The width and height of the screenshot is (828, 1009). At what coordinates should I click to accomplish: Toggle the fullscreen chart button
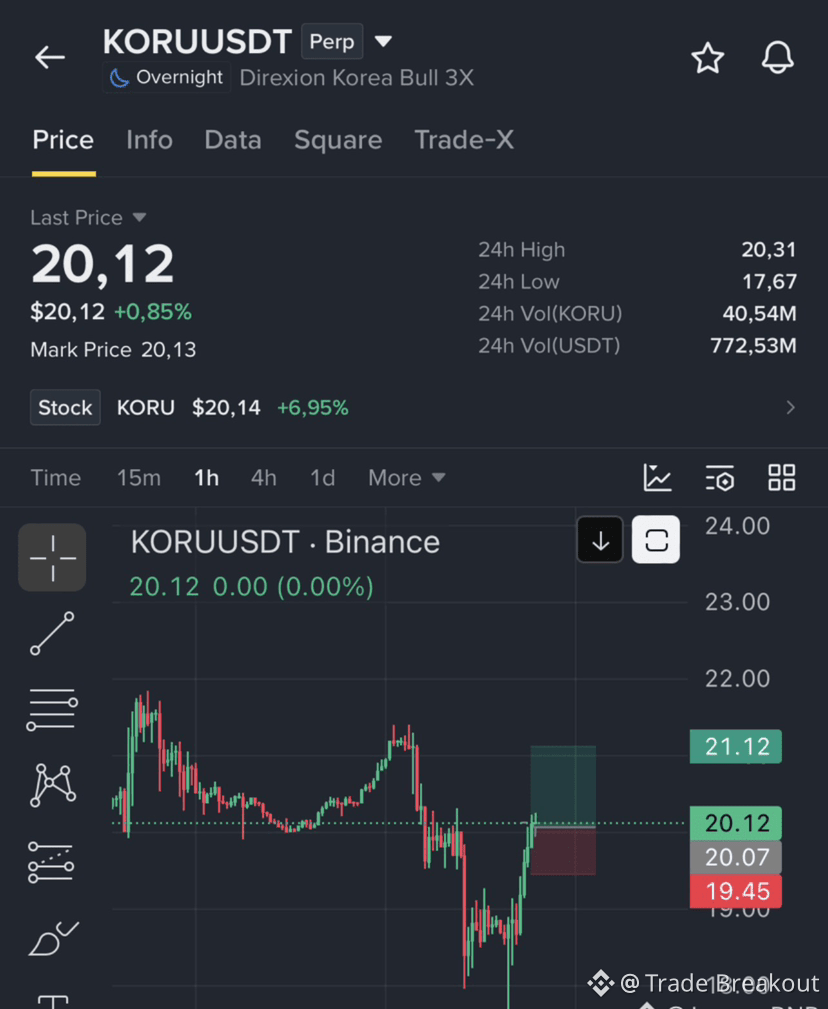point(656,540)
